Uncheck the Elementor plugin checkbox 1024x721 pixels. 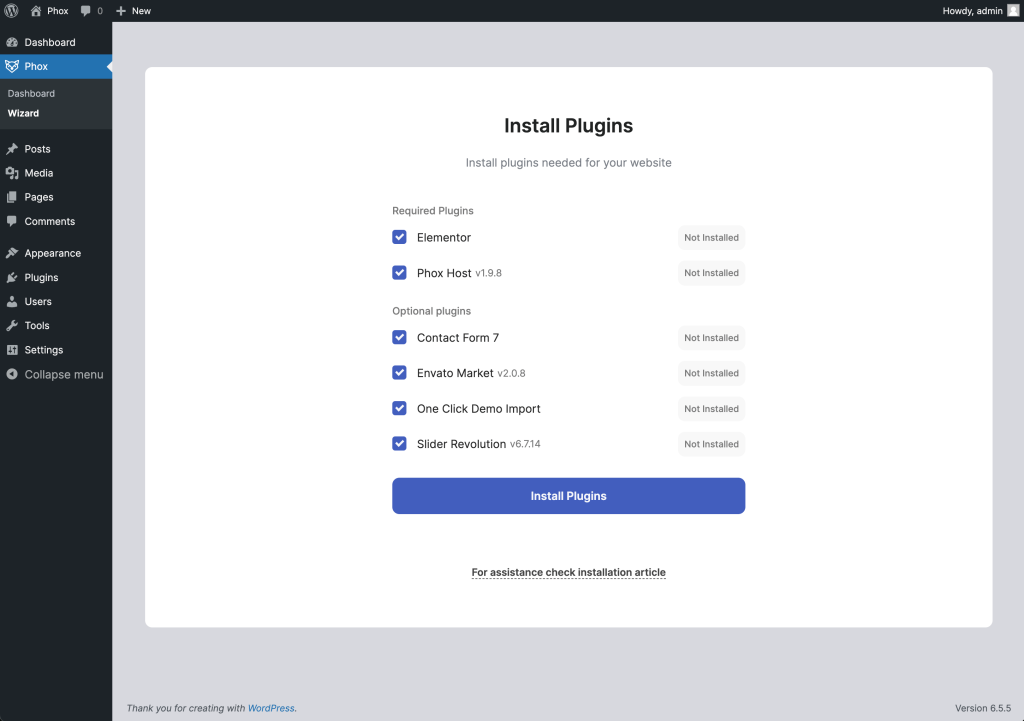point(399,237)
